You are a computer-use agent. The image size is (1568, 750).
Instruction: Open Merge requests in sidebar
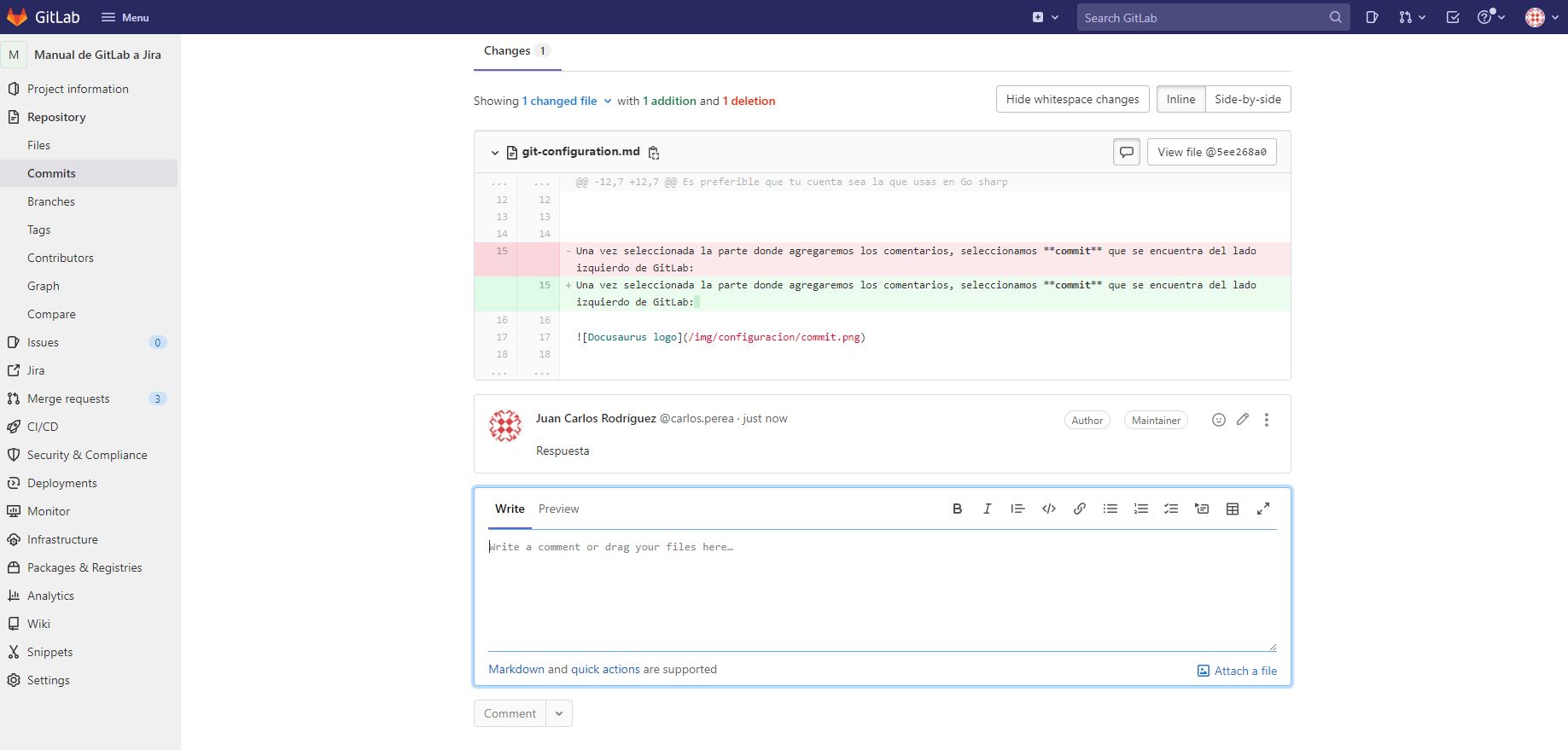click(x=68, y=398)
